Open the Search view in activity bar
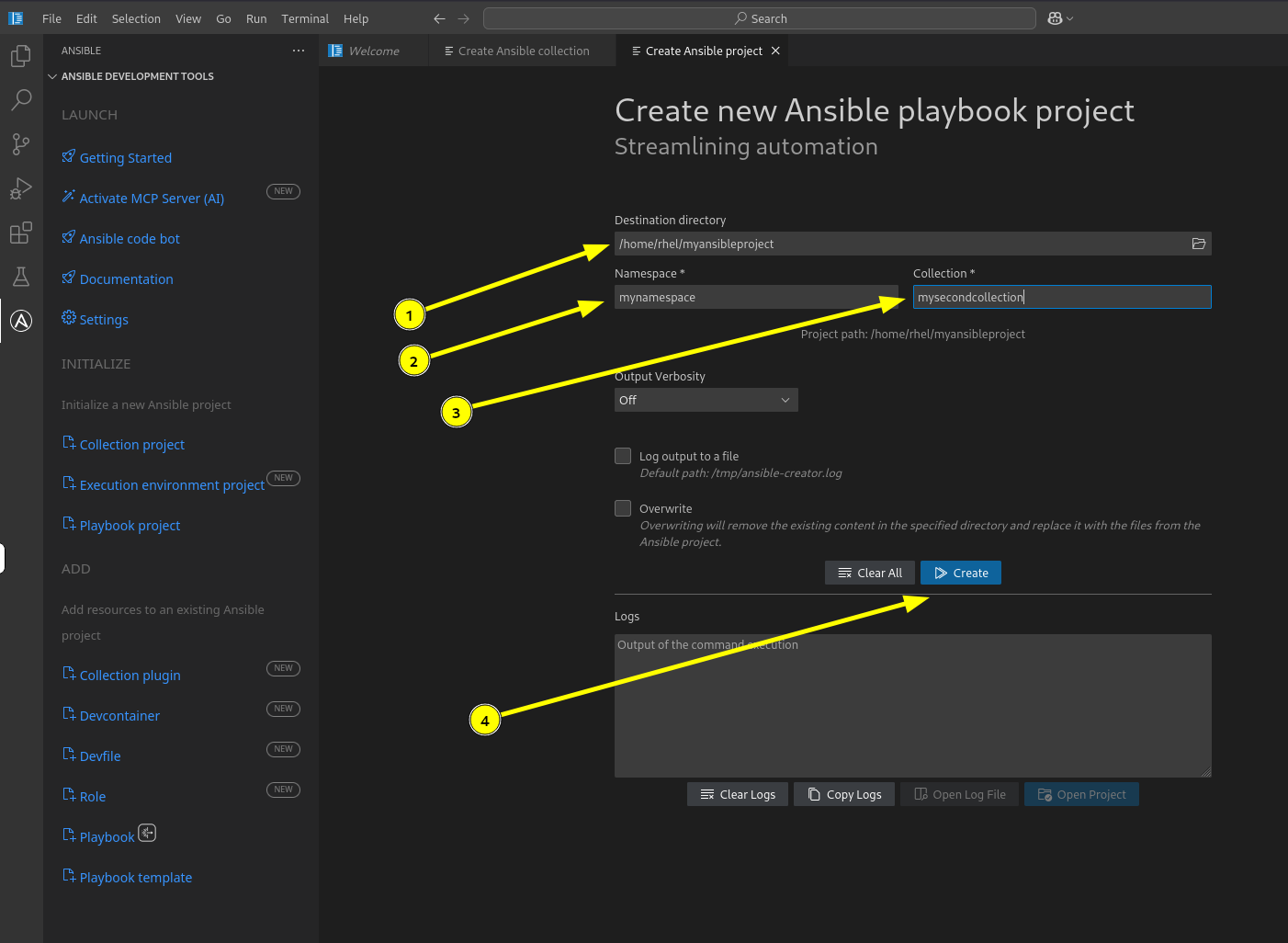Image resolution: width=1288 pixels, height=943 pixels. (x=21, y=100)
